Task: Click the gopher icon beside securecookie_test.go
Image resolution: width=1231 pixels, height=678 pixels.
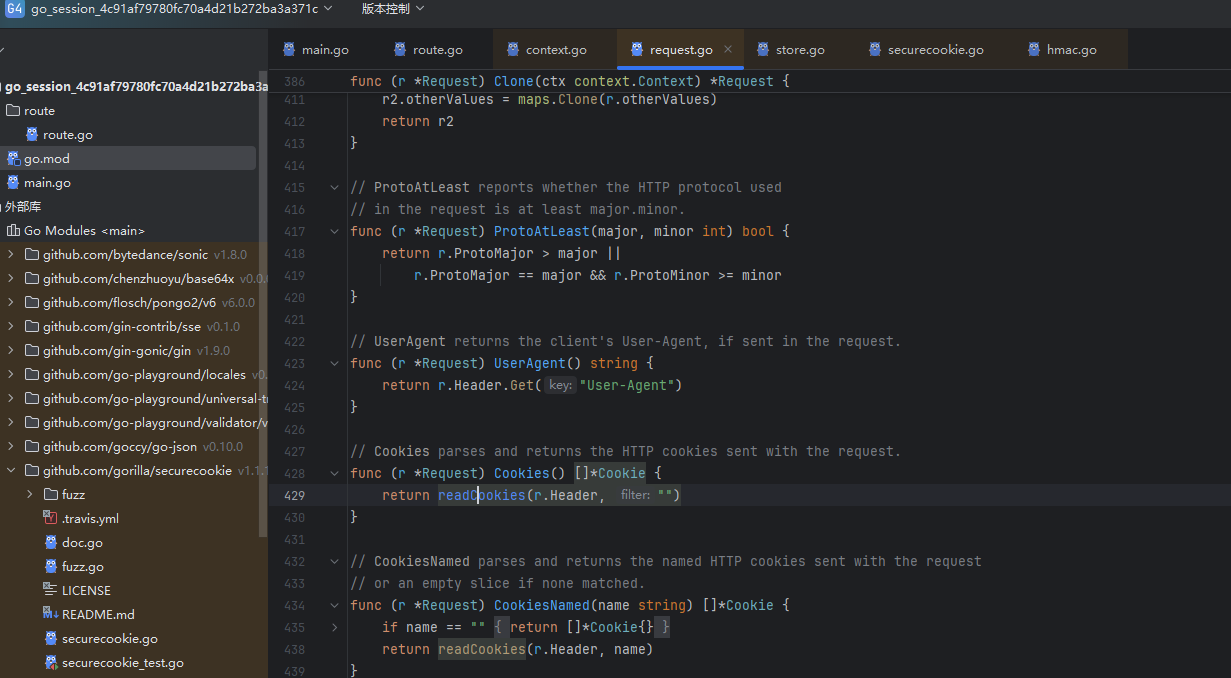Action: (51, 663)
